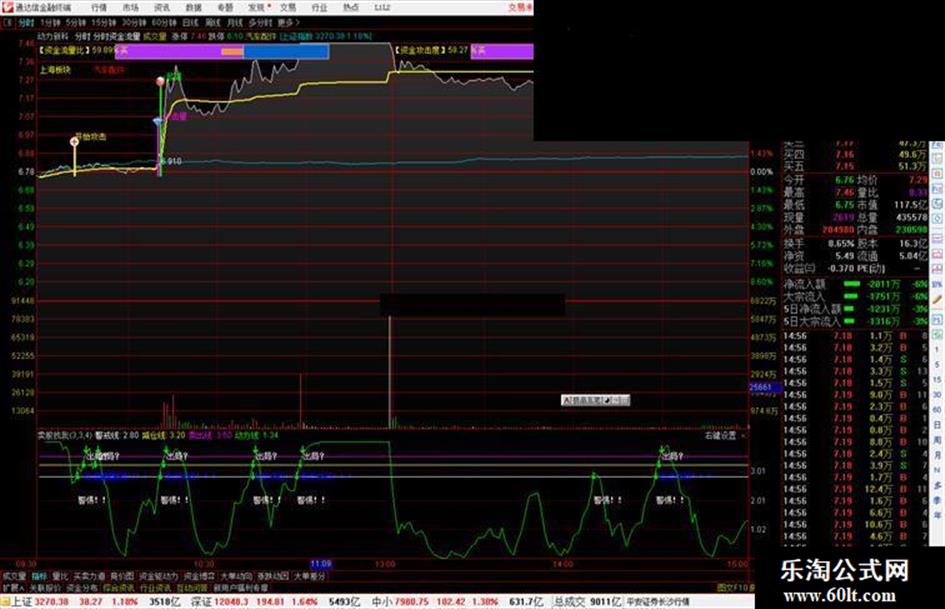
Task: Click the 异动攻击 marker circle
Action: point(75,142)
